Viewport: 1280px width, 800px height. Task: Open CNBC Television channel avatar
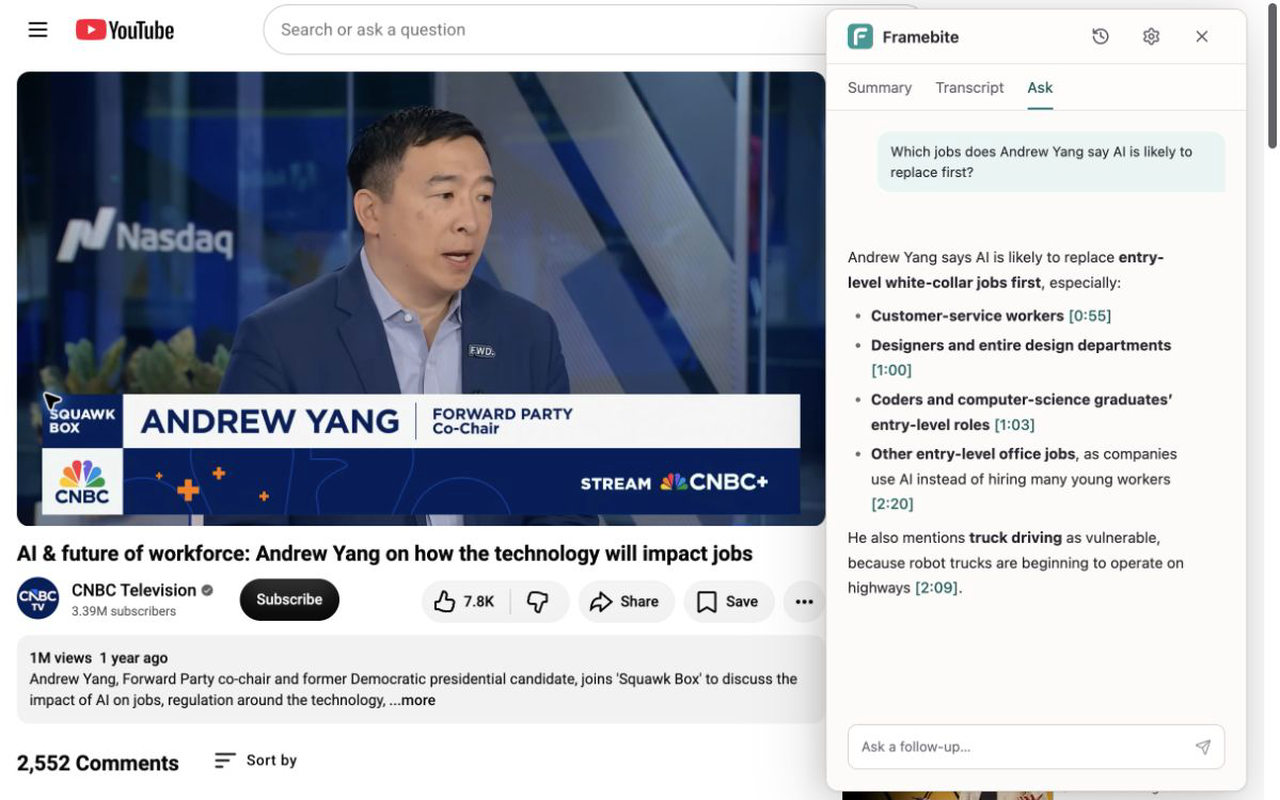(38, 598)
